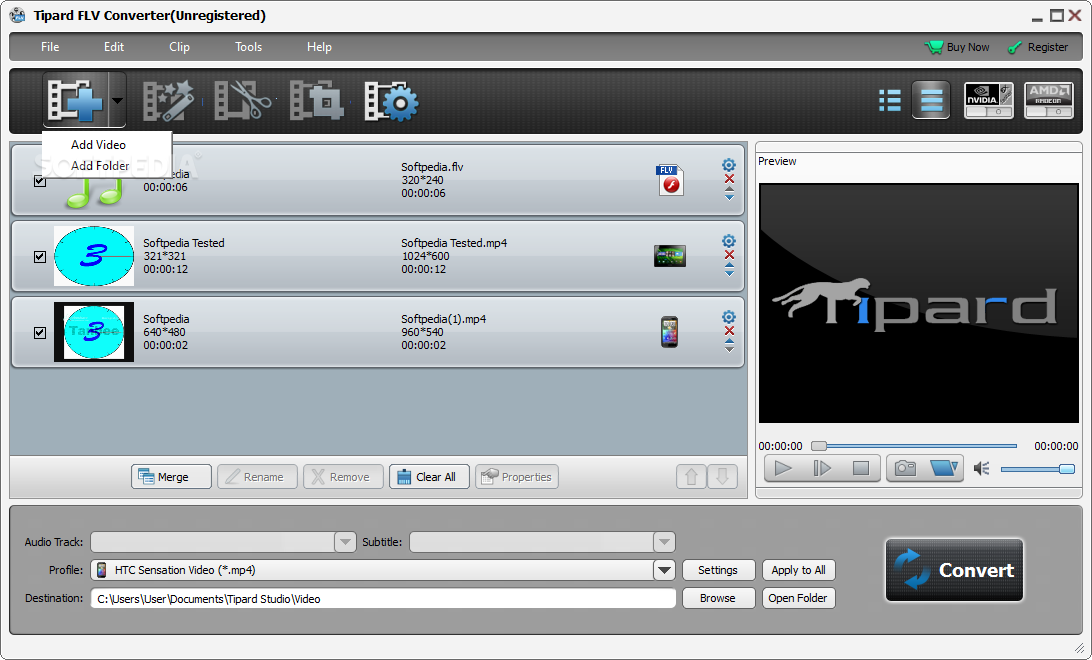Toggle AMD acceleration
This screenshot has height=660, width=1092.
[1049, 100]
